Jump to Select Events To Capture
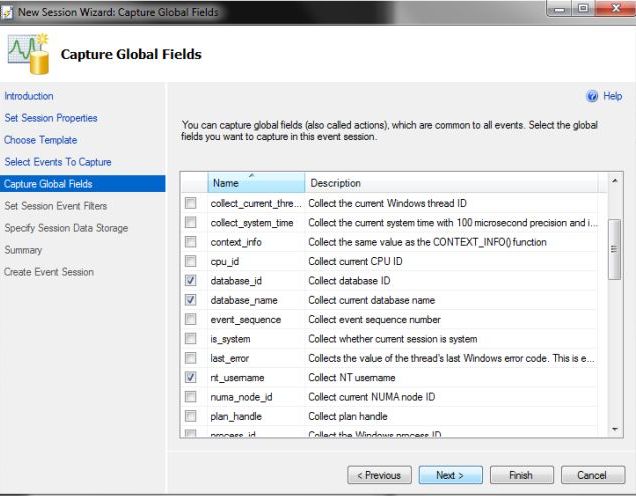Viewport: 636px width, 496px height. click(58, 162)
